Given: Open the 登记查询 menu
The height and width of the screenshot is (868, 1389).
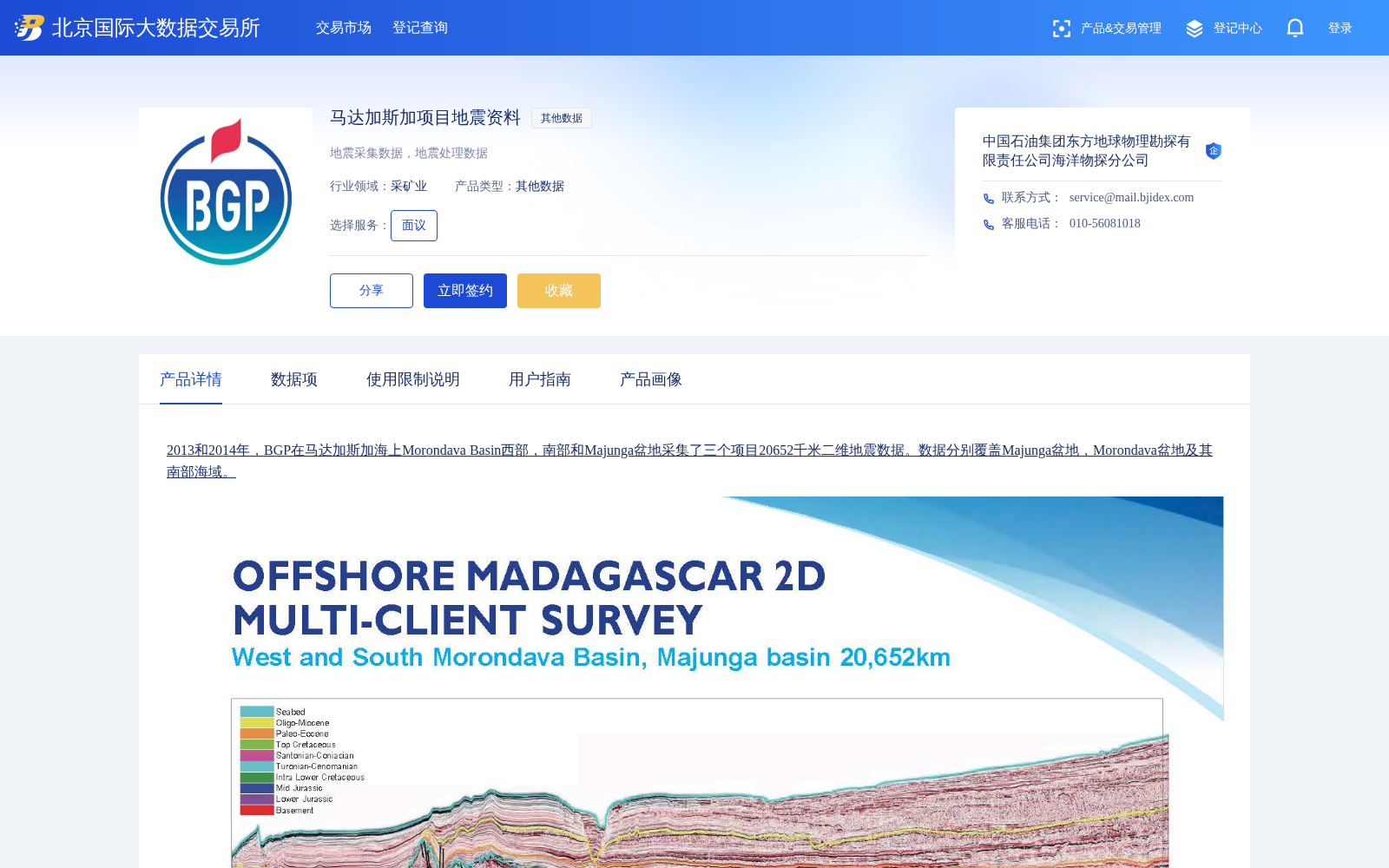Looking at the screenshot, I should click(420, 28).
